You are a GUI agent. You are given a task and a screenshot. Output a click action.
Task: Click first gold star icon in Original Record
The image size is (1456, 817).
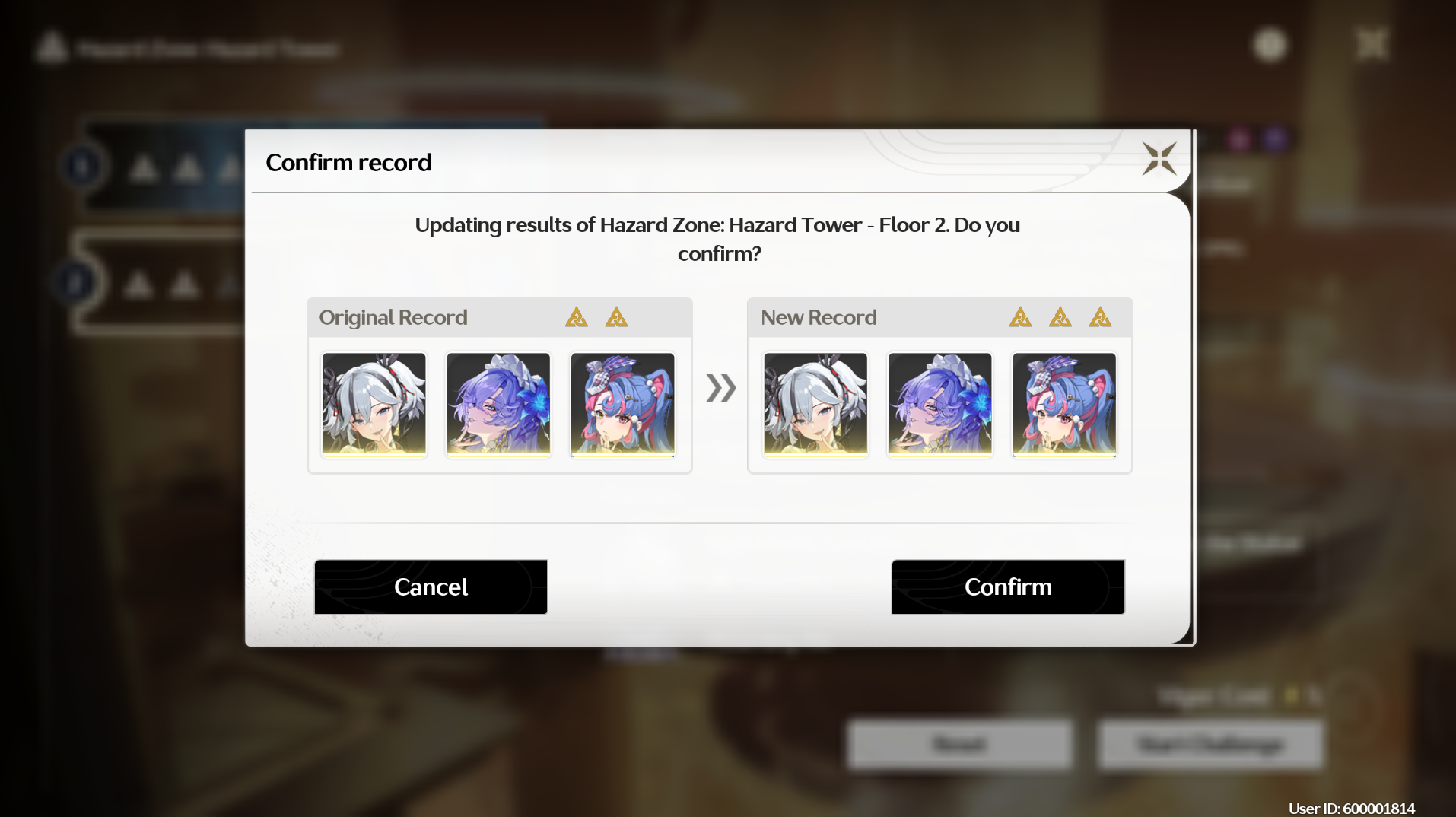(577, 317)
